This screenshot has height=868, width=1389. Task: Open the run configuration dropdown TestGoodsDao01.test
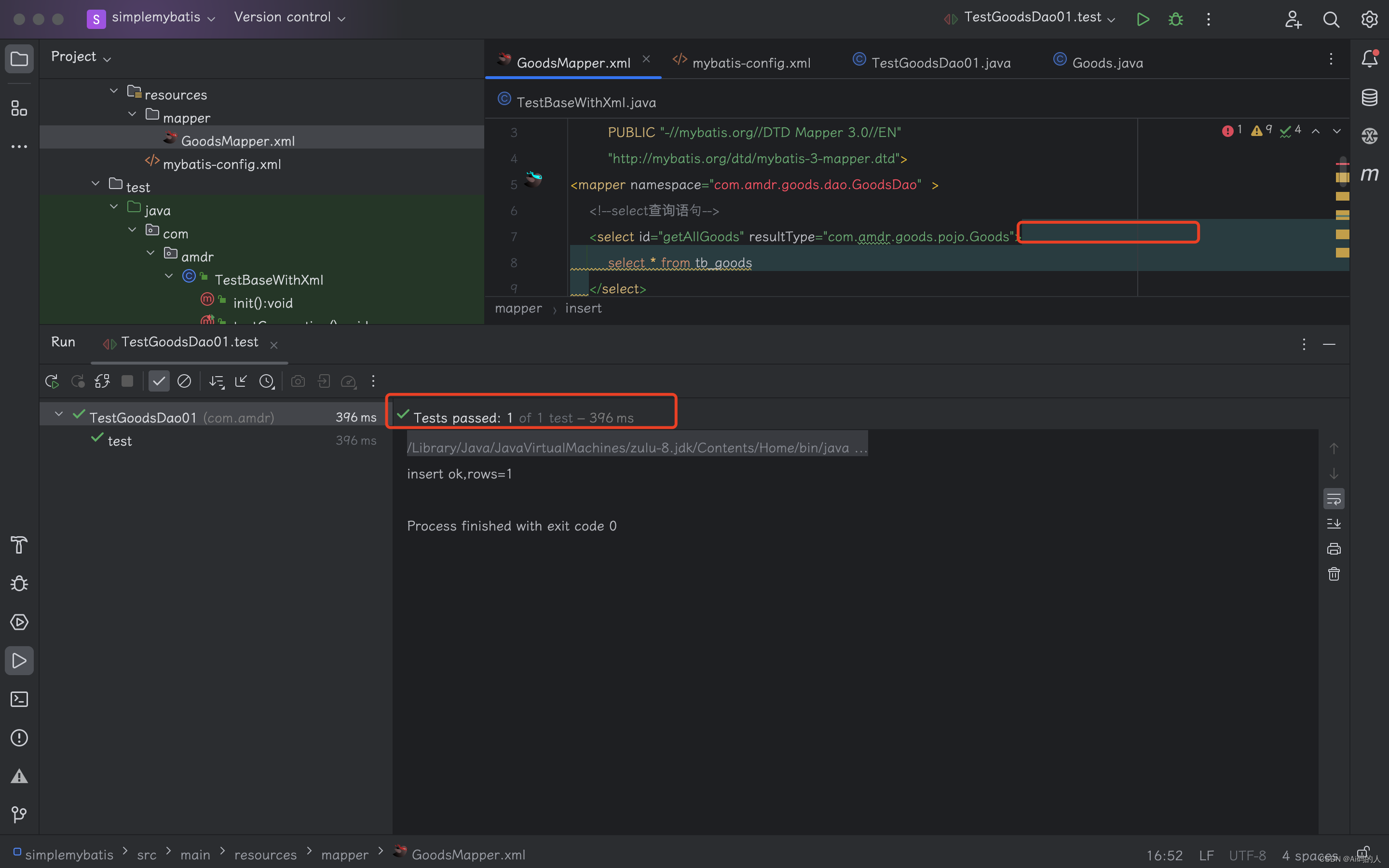coord(1033,17)
